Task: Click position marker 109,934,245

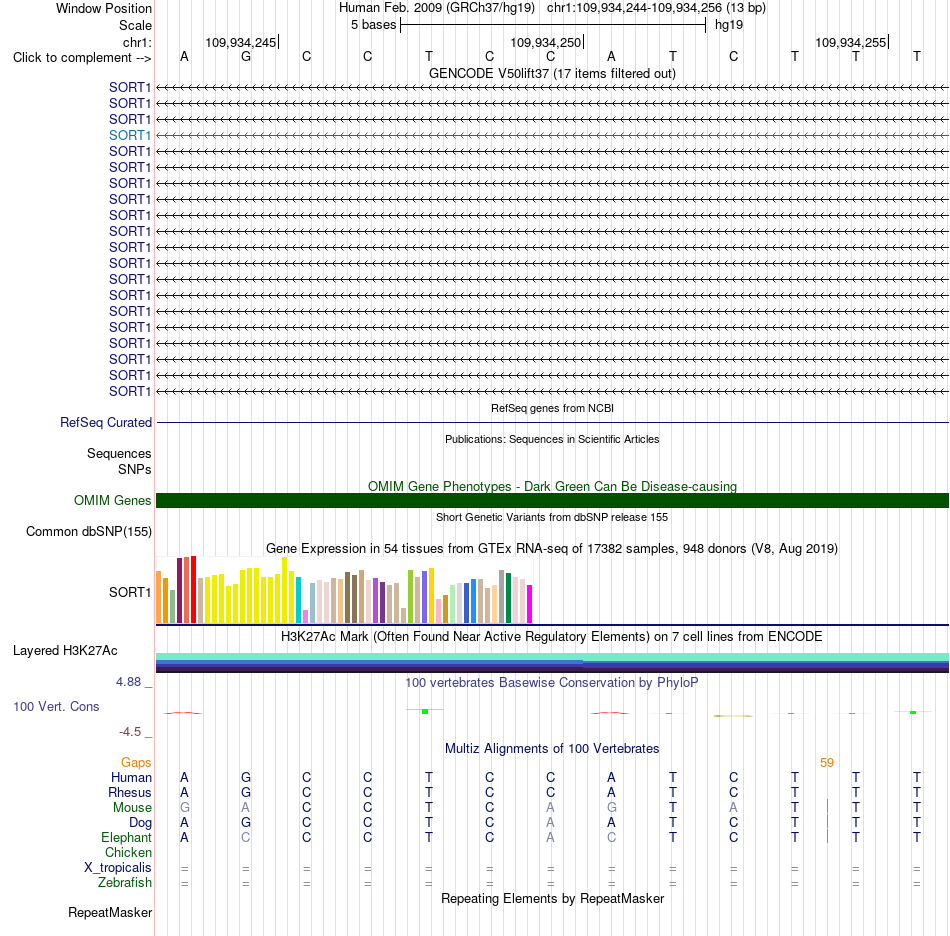Action: tap(241, 42)
